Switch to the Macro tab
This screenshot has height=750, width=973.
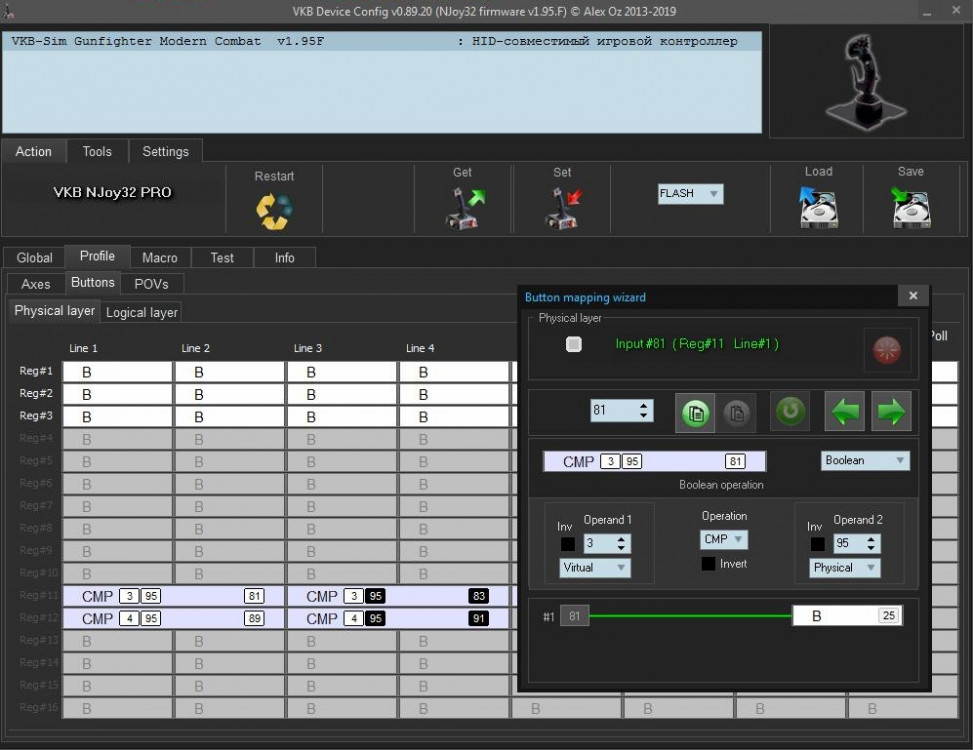point(160,257)
